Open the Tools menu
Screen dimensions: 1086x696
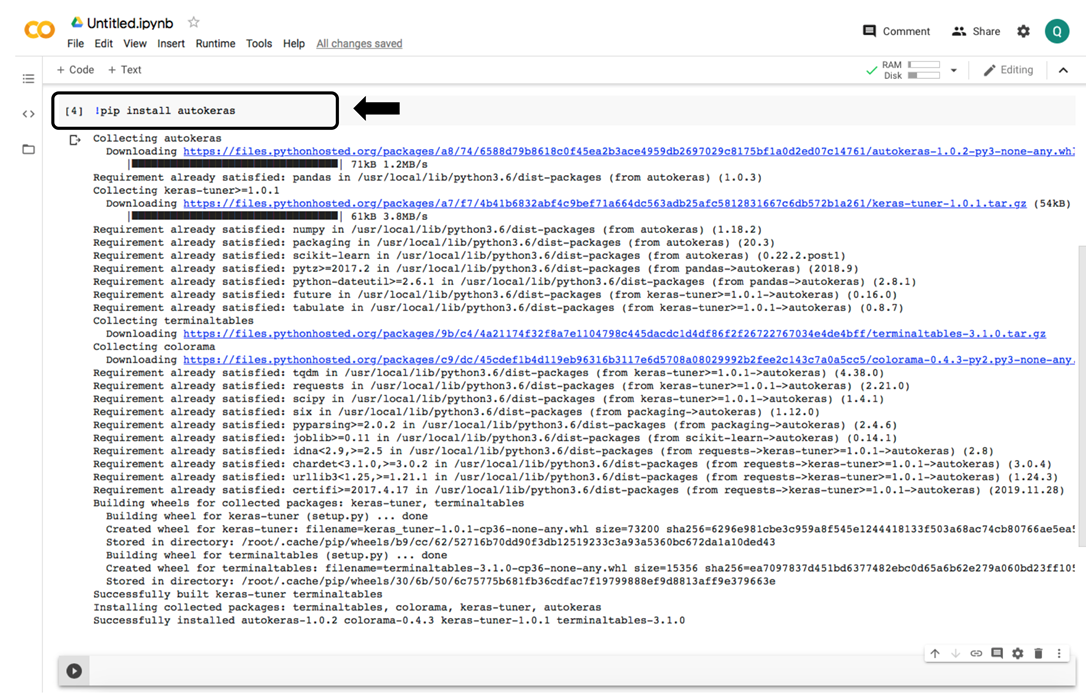coord(259,43)
